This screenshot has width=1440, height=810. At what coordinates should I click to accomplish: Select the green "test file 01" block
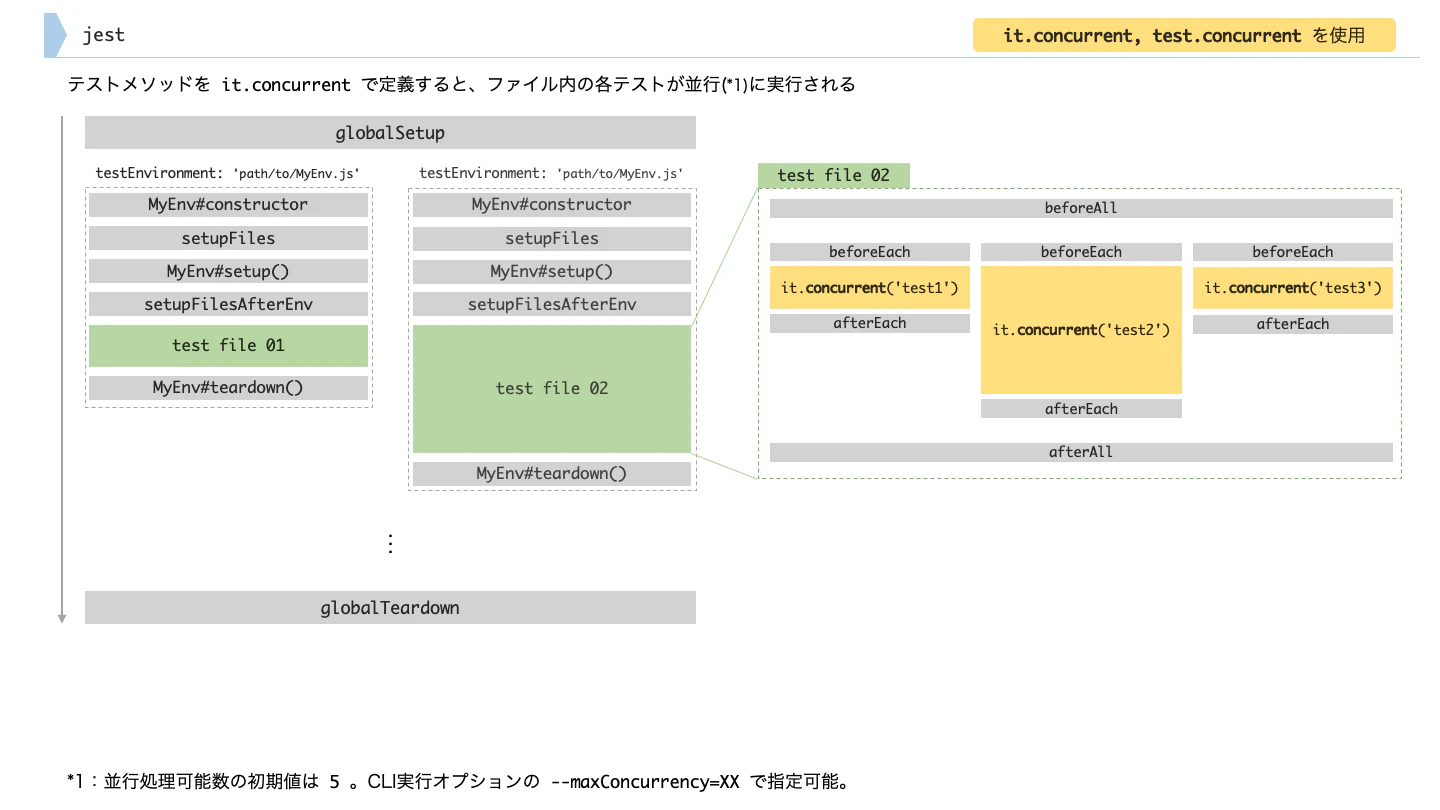coord(228,345)
